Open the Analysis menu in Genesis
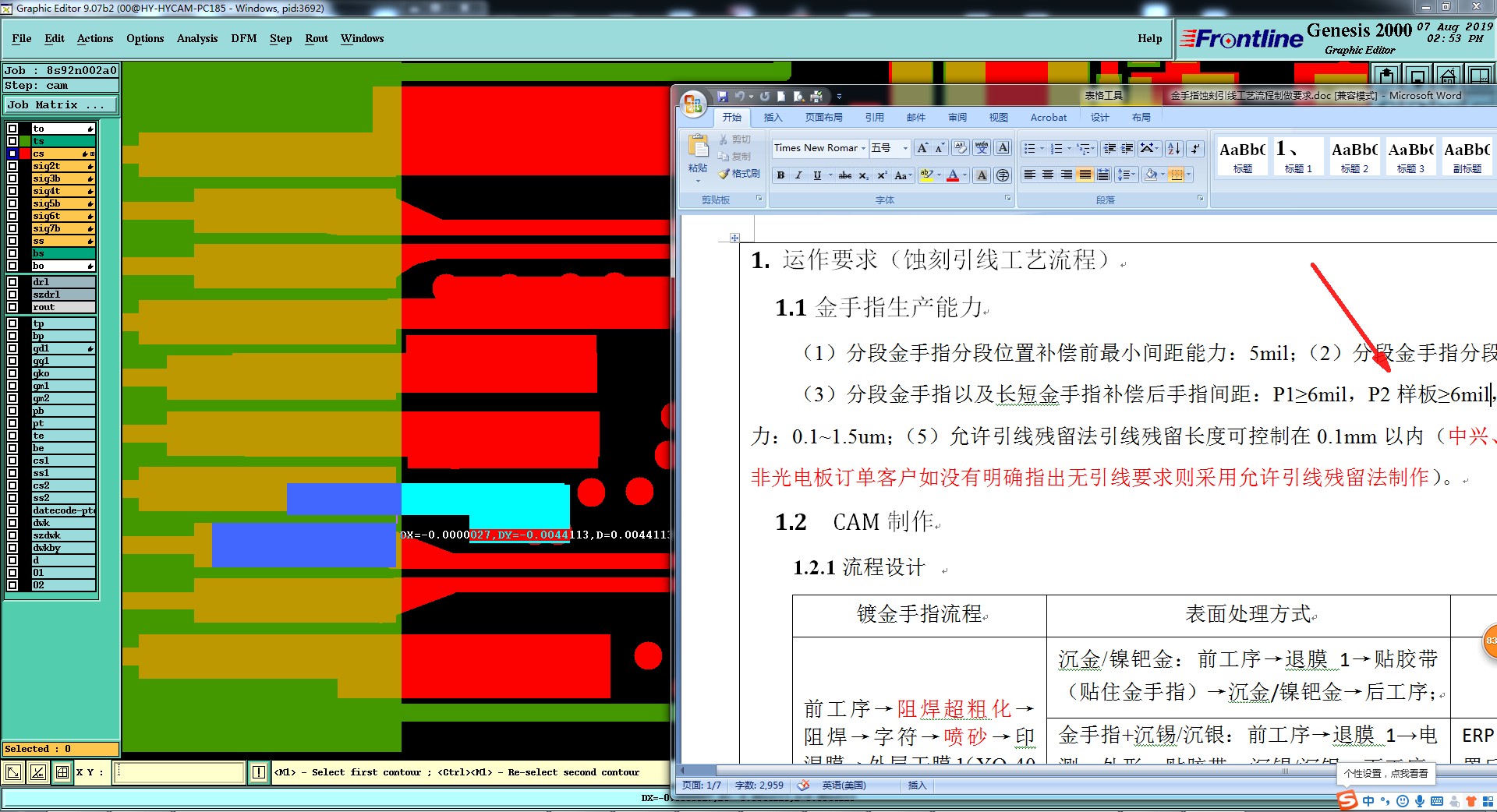 tap(197, 38)
